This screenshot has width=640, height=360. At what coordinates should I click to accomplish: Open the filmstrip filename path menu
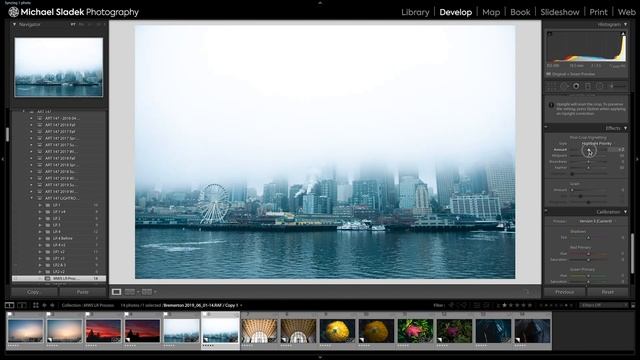coord(202,305)
